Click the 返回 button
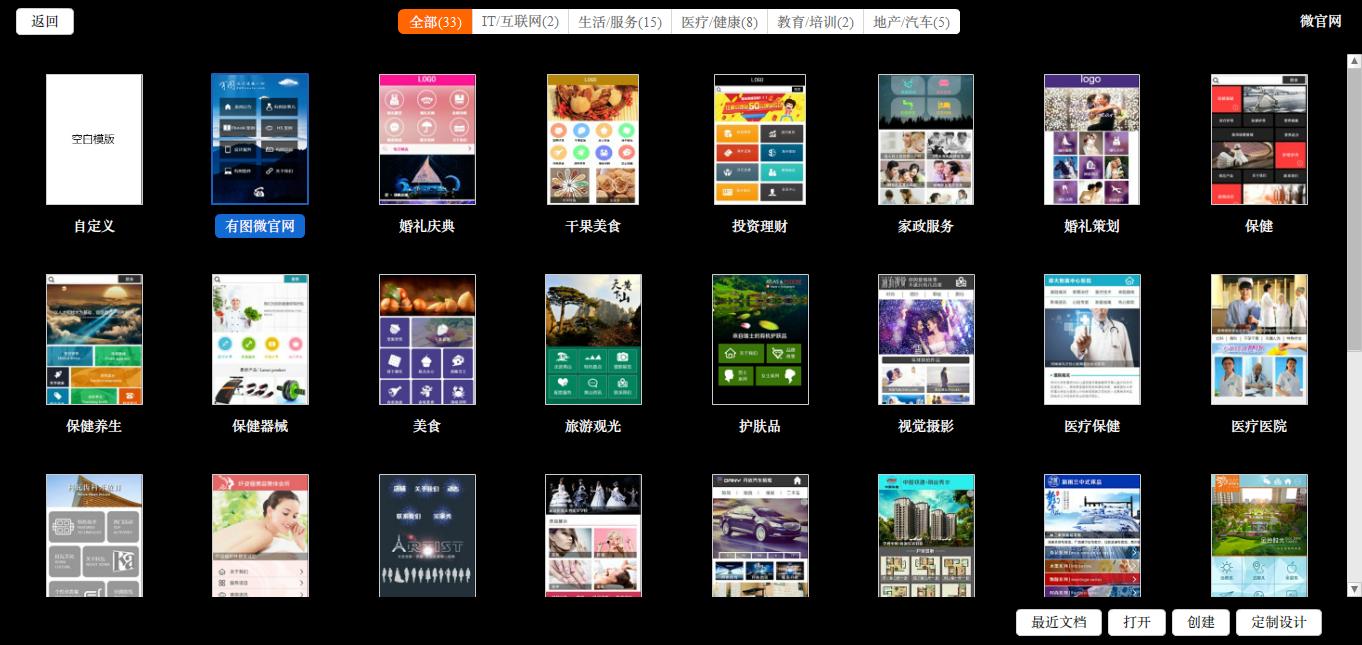This screenshot has width=1362, height=645. [44, 20]
